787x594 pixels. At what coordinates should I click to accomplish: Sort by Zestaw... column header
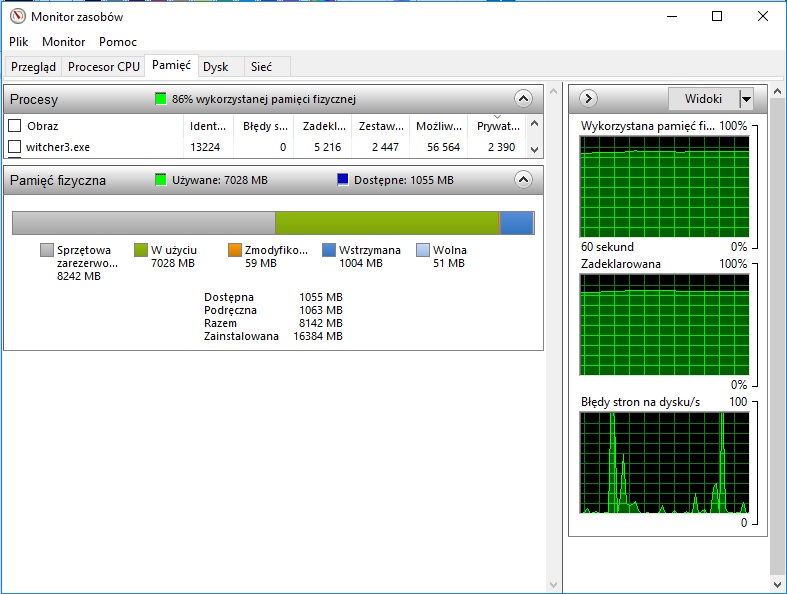point(381,126)
